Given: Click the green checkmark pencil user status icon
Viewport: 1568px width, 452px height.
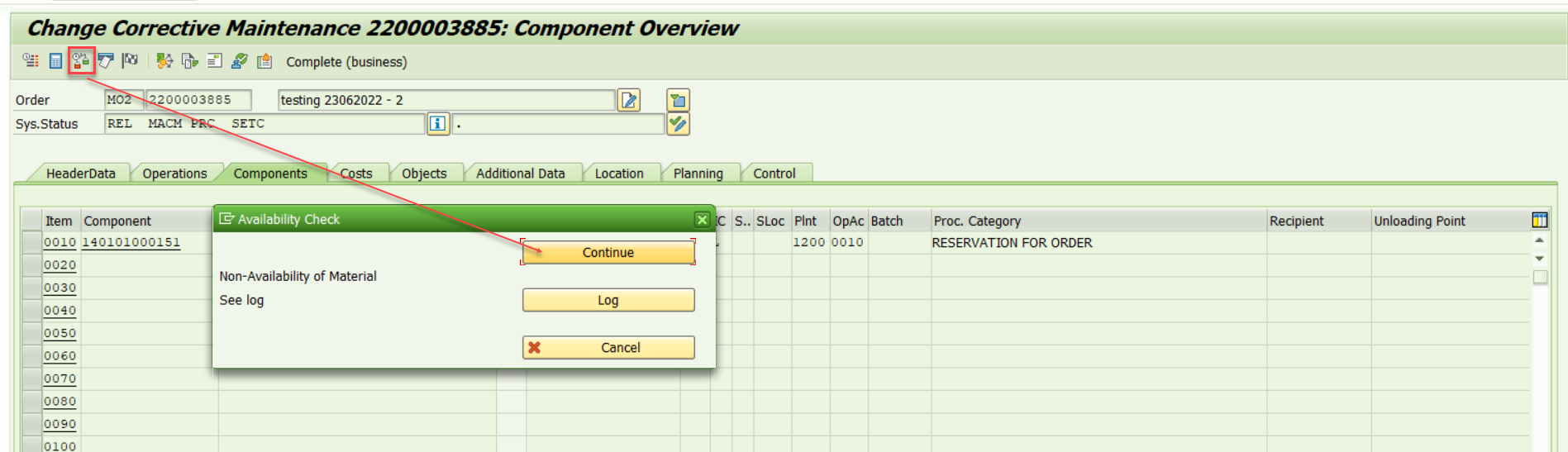Looking at the screenshot, I should tap(678, 124).
